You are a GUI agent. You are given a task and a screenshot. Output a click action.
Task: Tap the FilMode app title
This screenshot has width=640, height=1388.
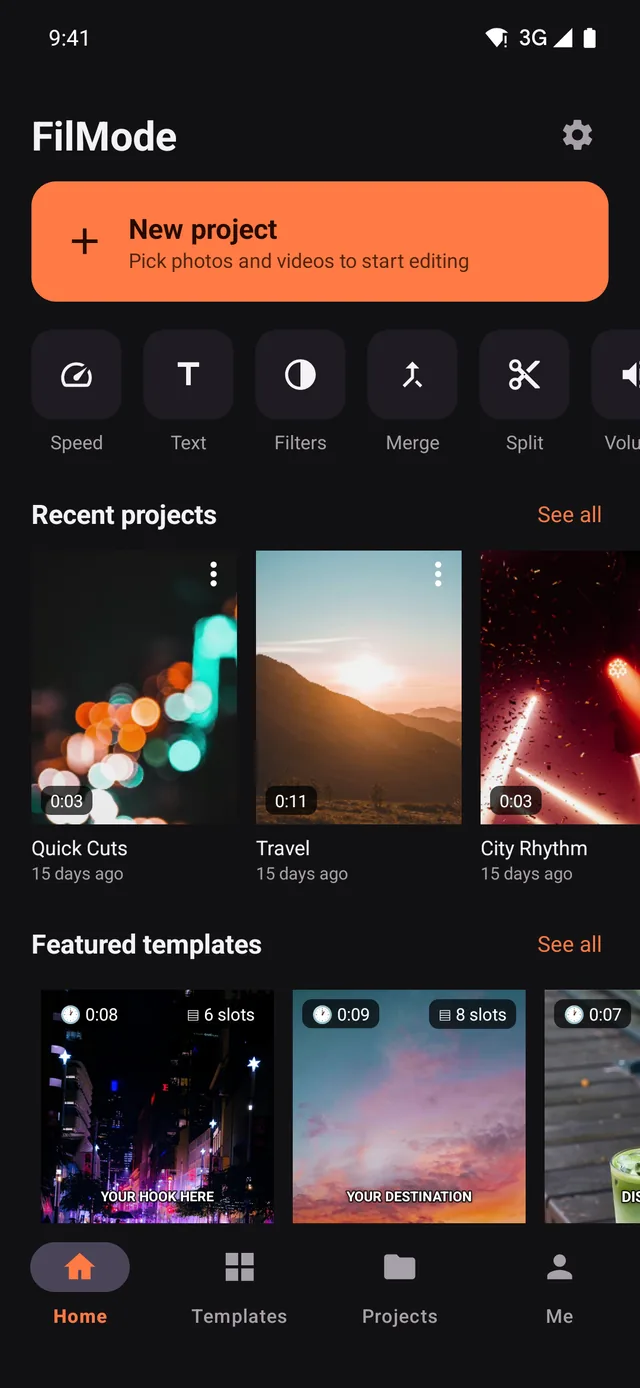[104, 137]
